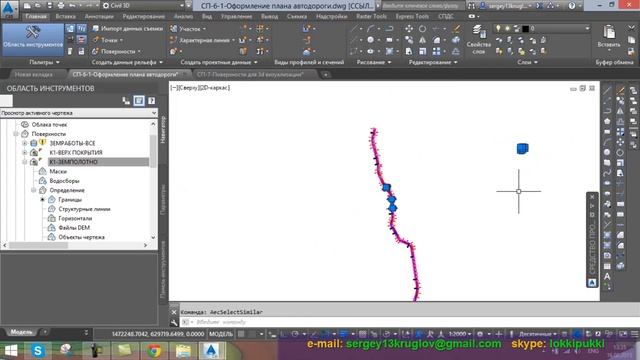Switch to the СП-7 Поверхности drawing tab
The width and height of the screenshot is (640, 360).
tap(250, 74)
